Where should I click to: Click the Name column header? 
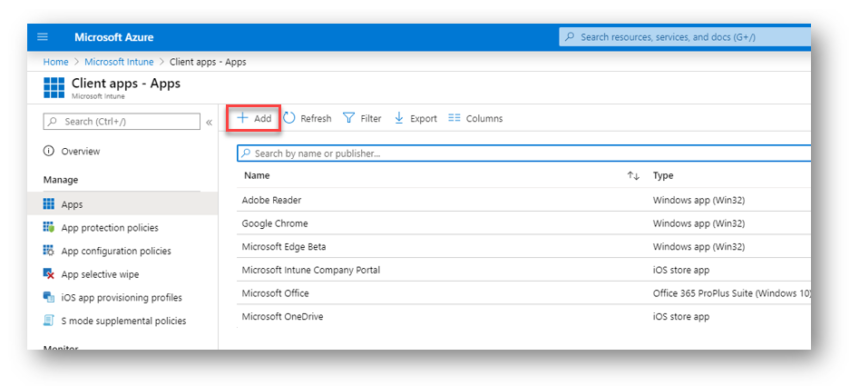[257, 176]
